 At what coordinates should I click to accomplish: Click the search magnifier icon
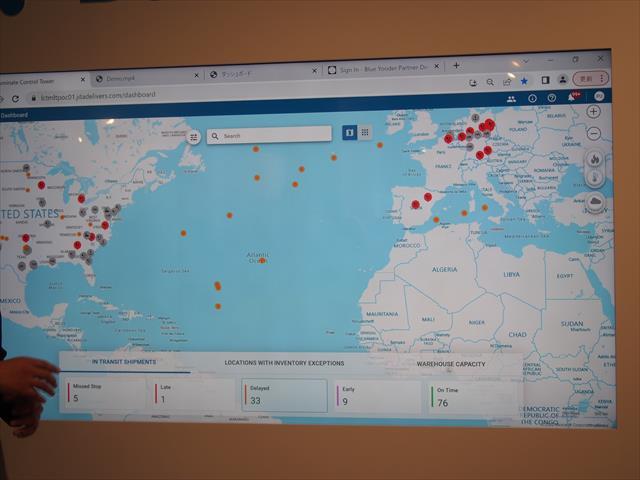pos(215,136)
